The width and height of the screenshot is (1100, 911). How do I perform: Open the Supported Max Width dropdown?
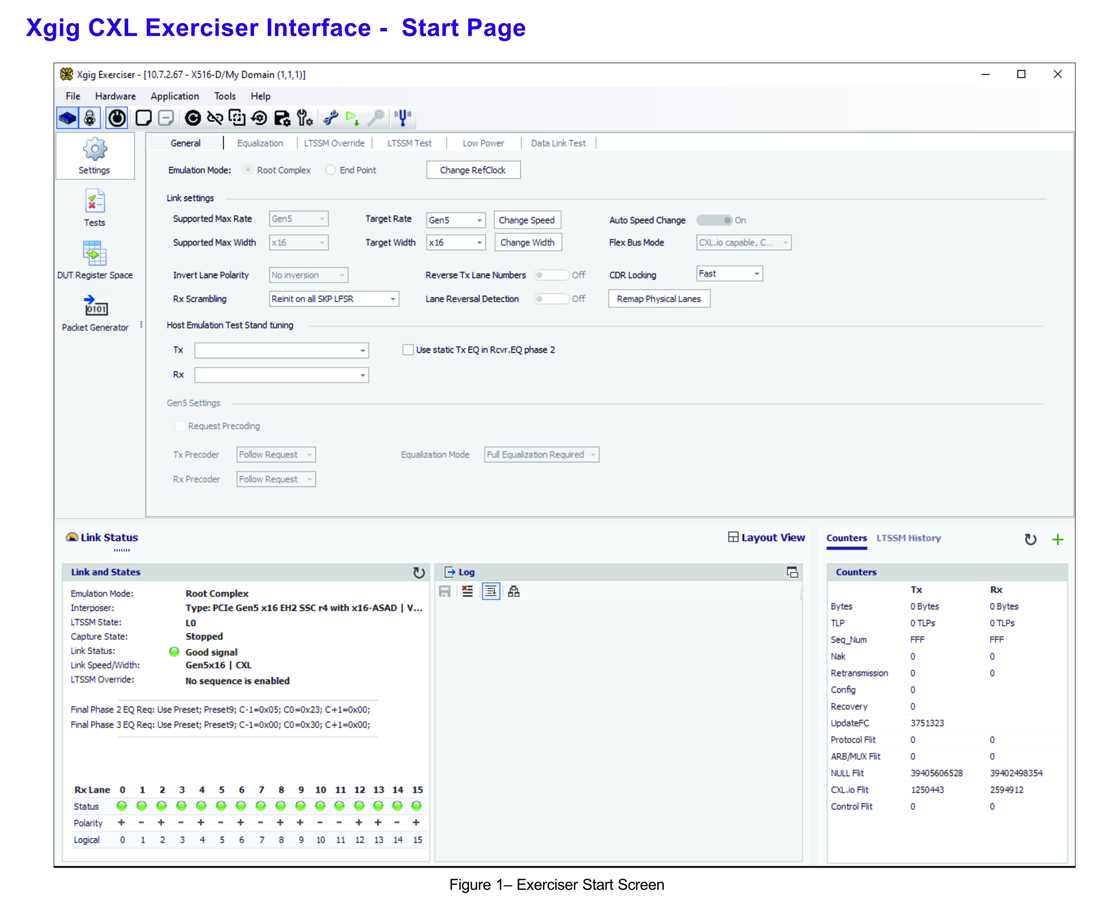pos(298,243)
